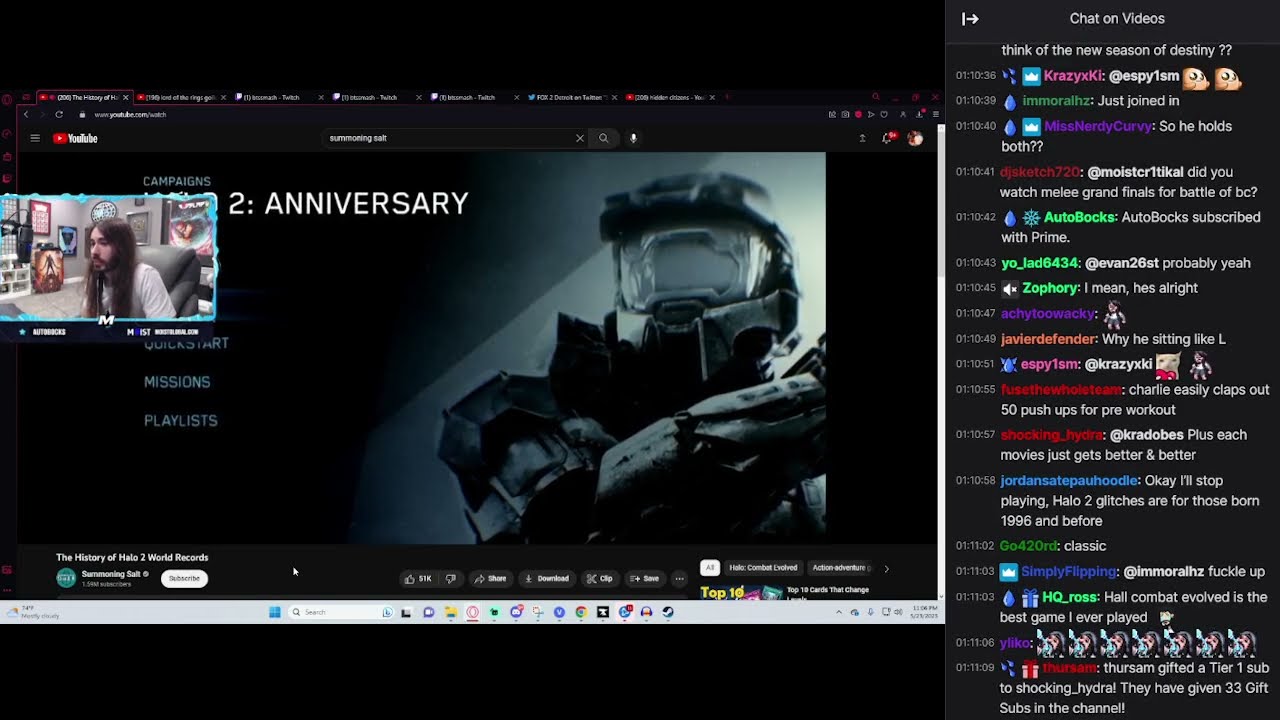
Task: Open File Explorer from the taskbar
Action: 451,612
